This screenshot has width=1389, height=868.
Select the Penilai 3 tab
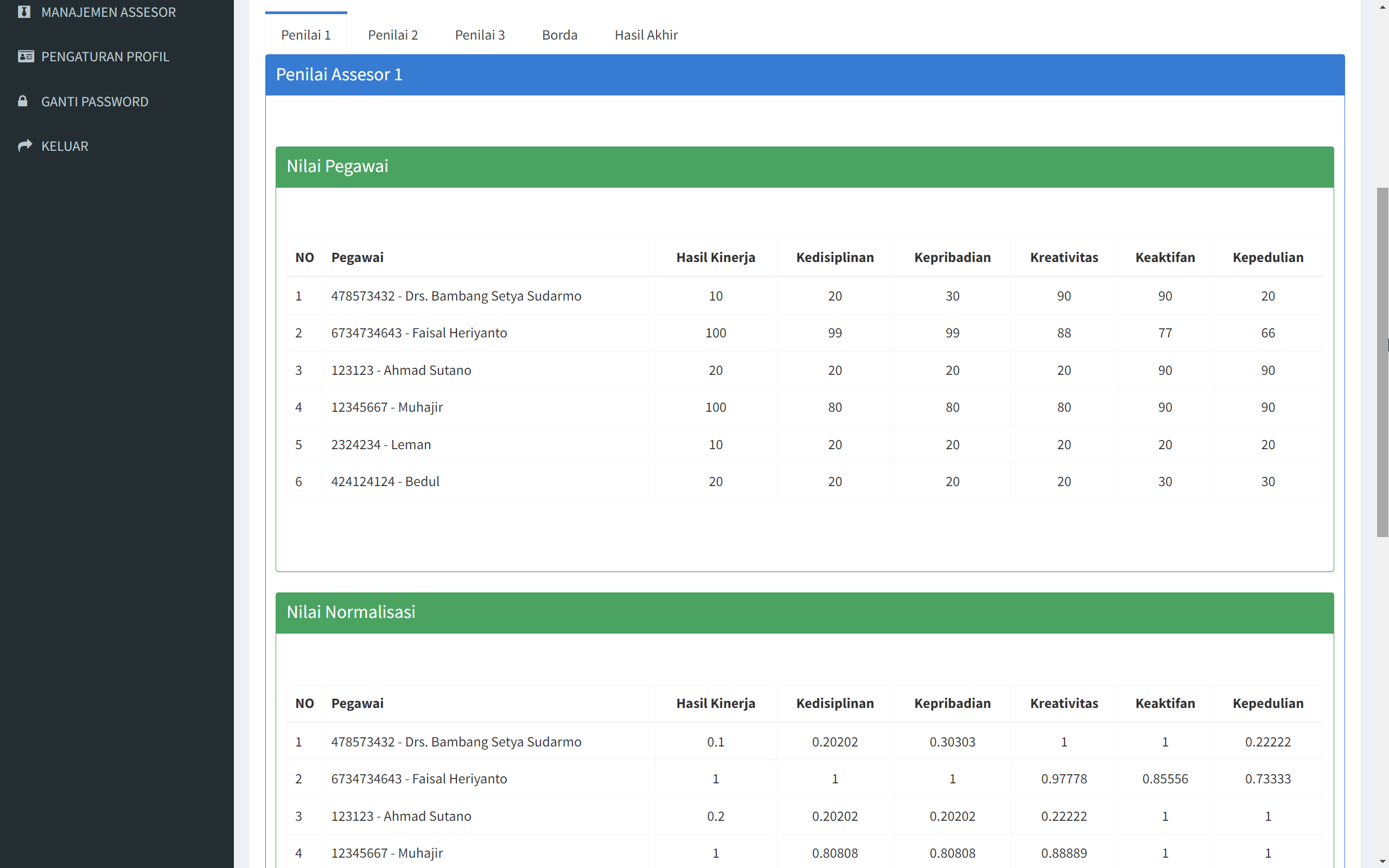click(480, 34)
